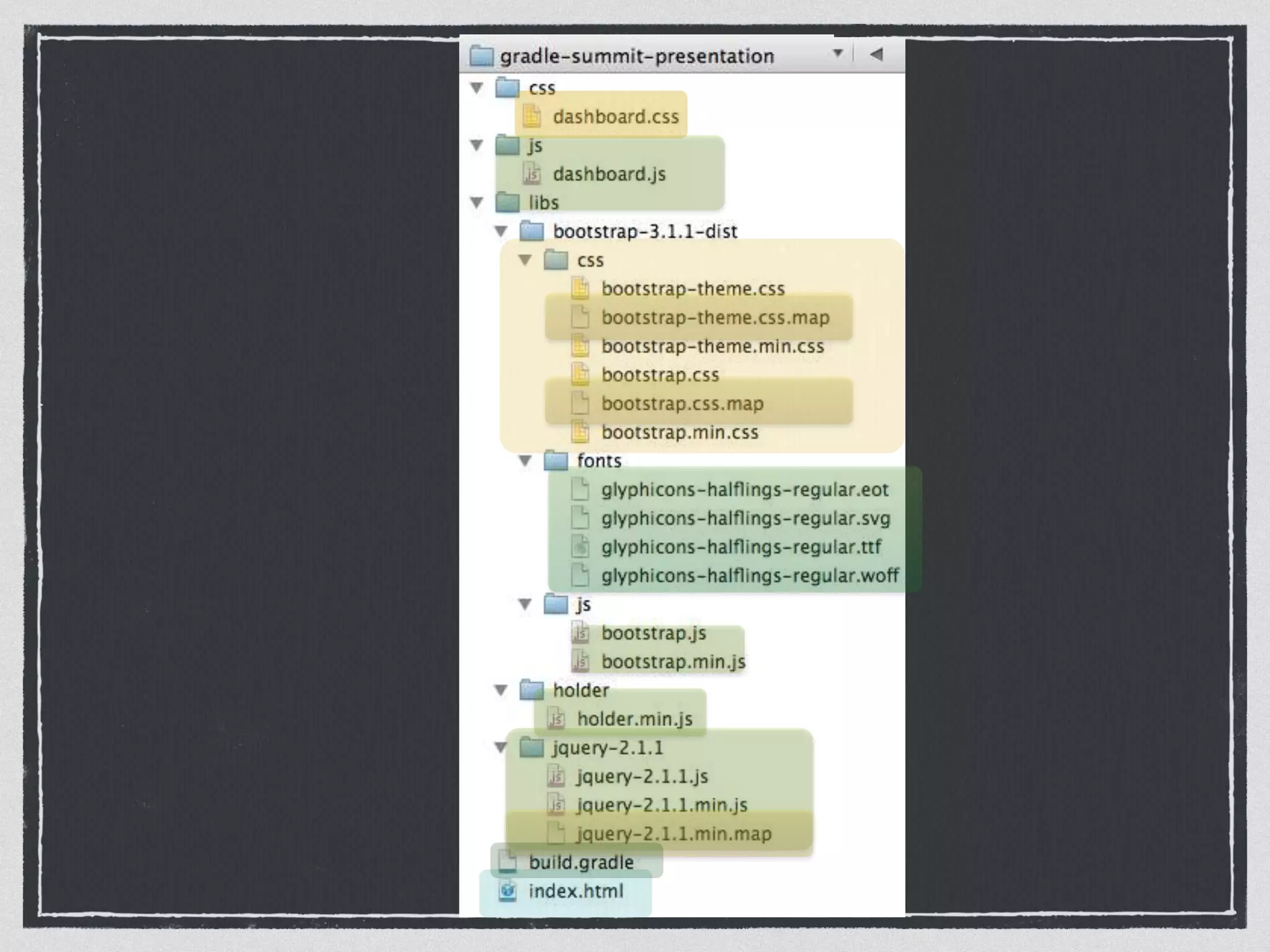Select the build.gradle file name
Screen dimensions: 1270x952
tap(581, 862)
